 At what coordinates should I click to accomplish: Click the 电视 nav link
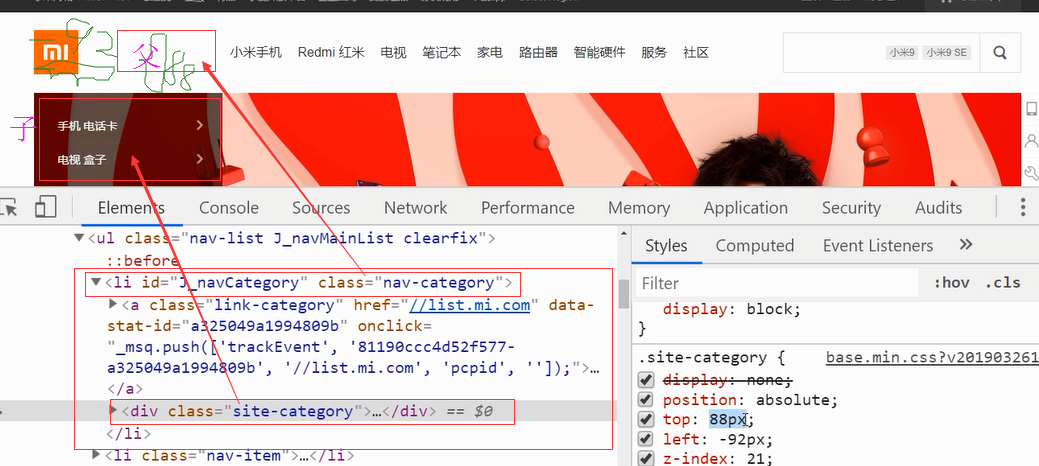[x=394, y=52]
